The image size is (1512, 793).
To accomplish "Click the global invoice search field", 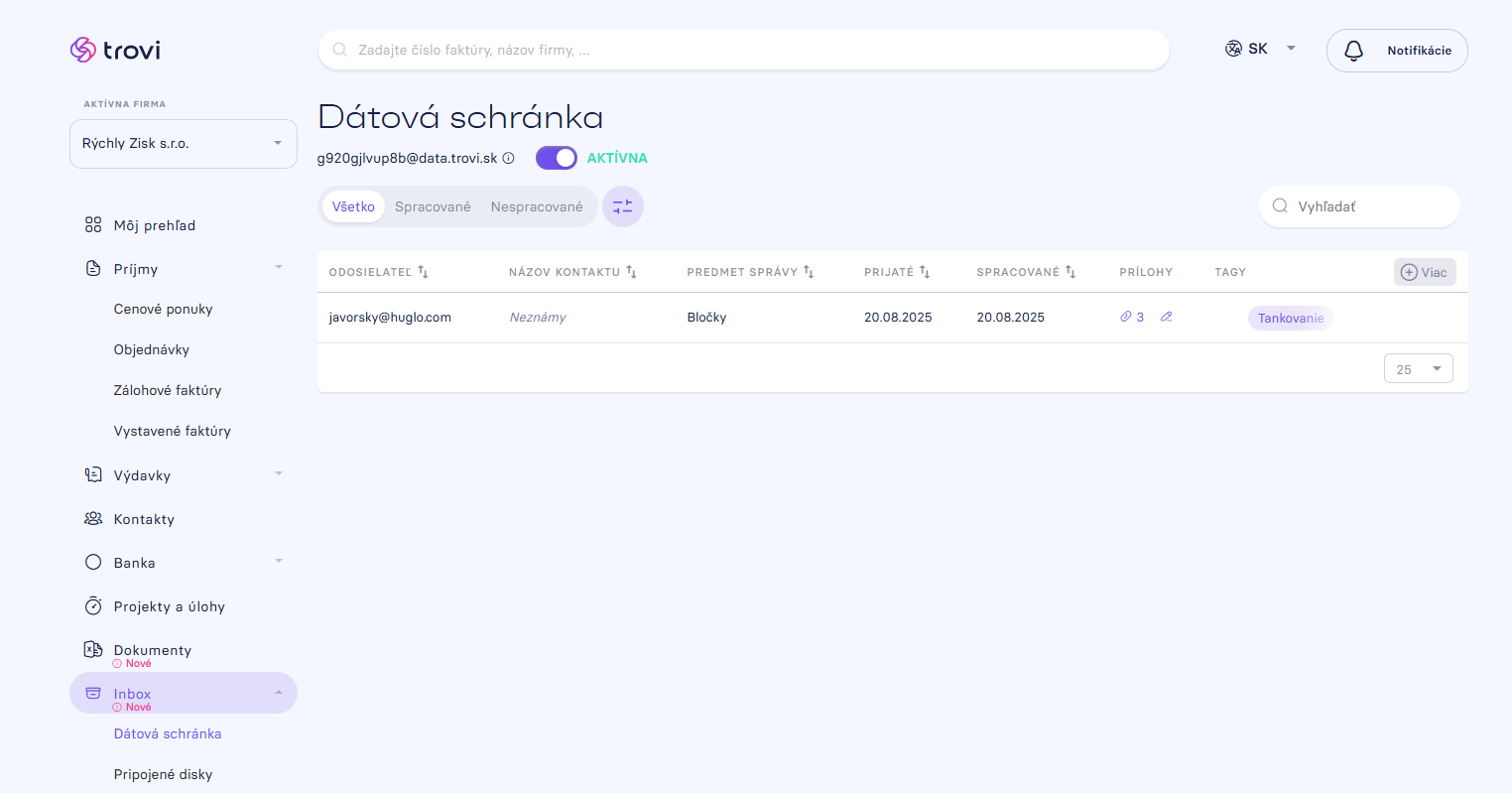I will point(744,50).
